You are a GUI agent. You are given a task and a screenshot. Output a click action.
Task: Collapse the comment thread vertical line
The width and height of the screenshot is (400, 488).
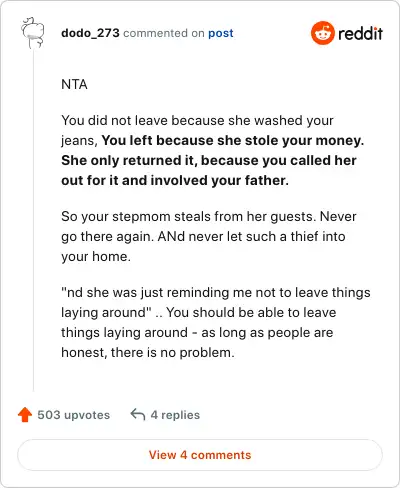(33, 220)
